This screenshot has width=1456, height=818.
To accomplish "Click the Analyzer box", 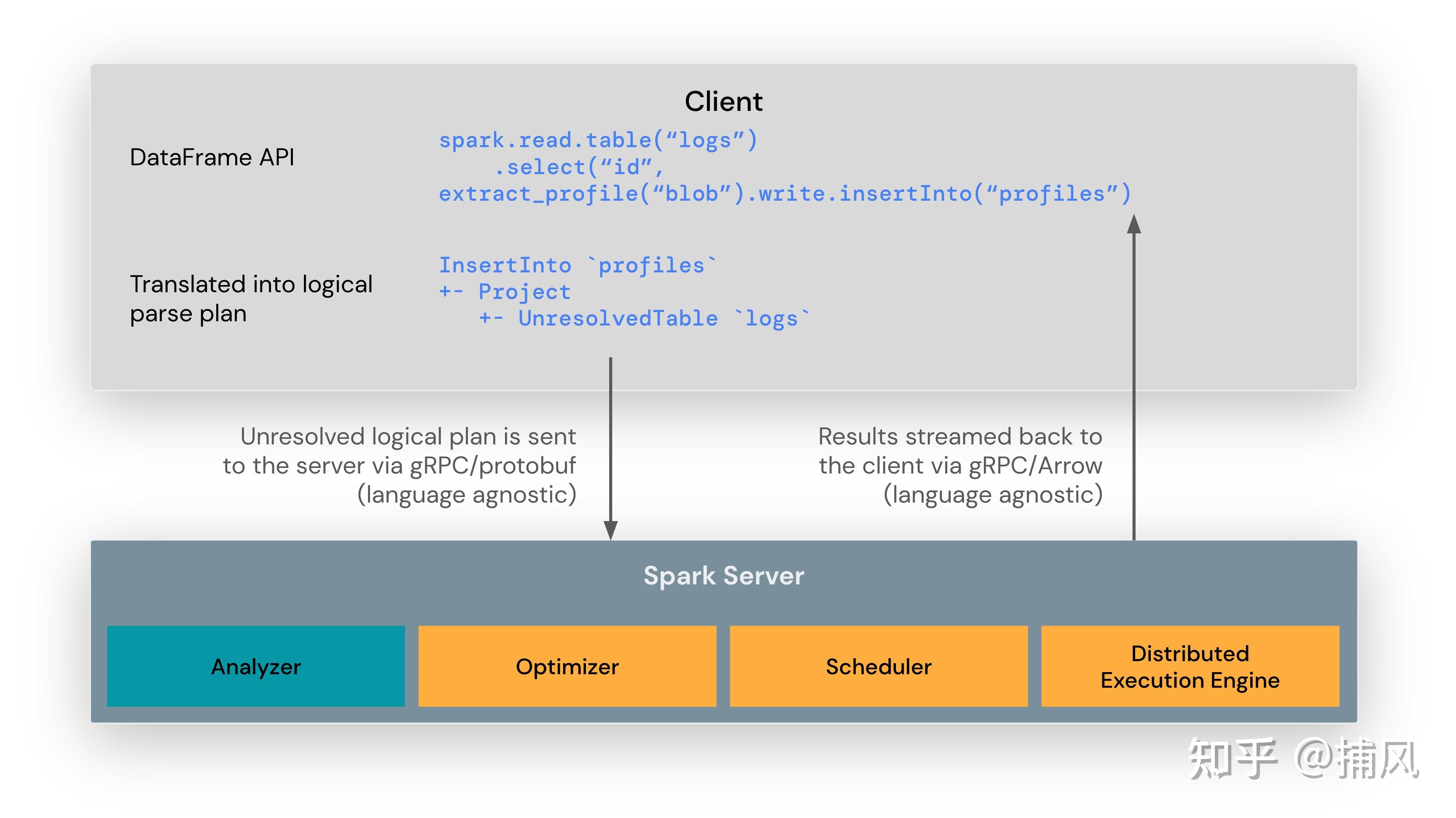I will coord(255,667).
